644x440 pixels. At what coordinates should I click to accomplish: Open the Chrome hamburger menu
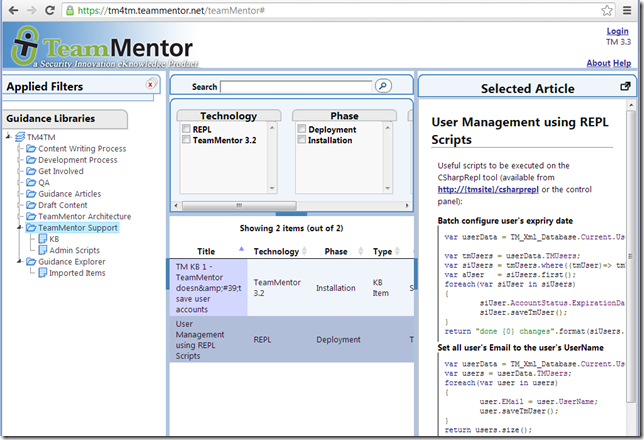627,10
